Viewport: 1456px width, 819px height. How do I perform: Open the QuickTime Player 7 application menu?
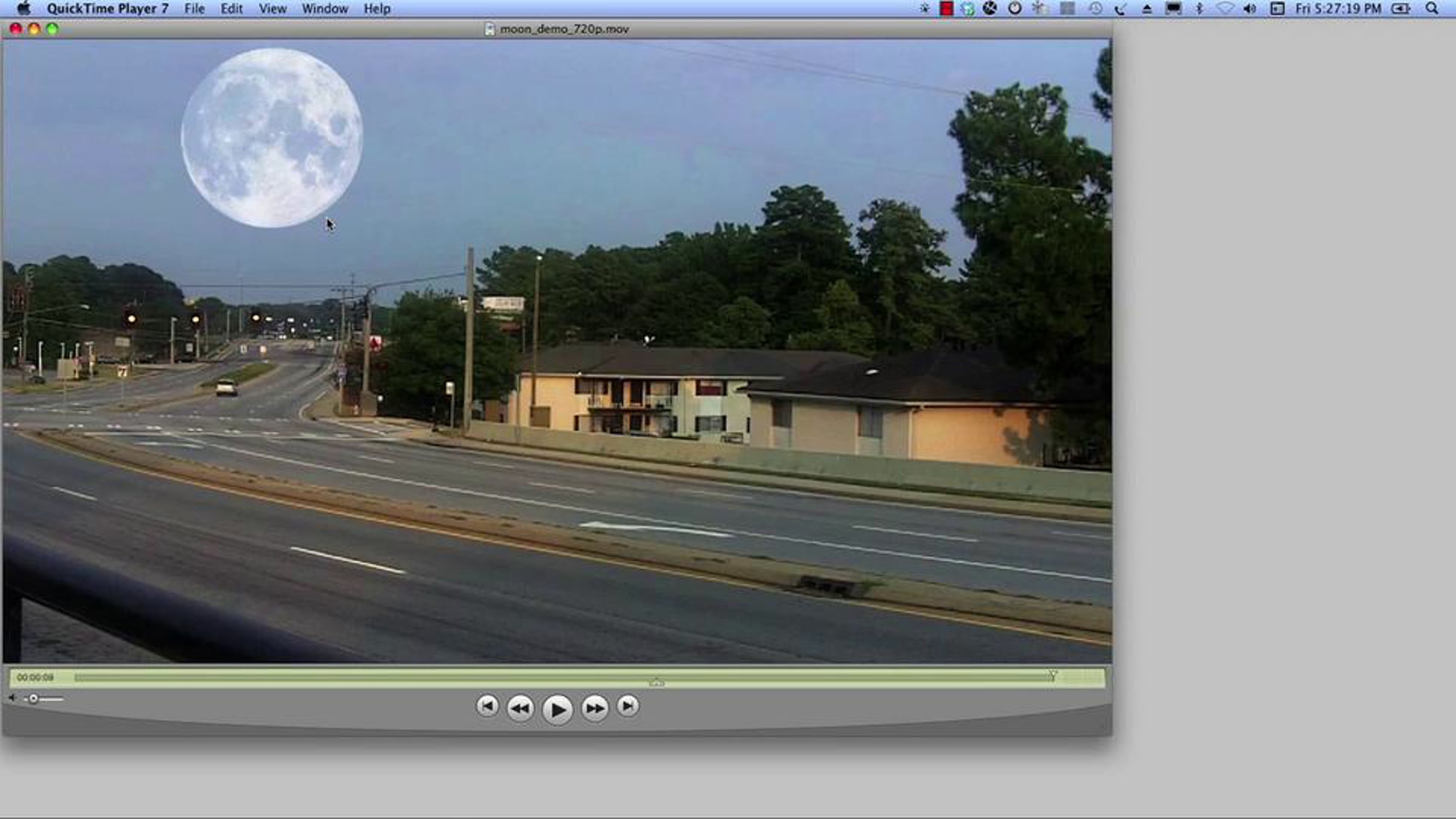[107, 8]
